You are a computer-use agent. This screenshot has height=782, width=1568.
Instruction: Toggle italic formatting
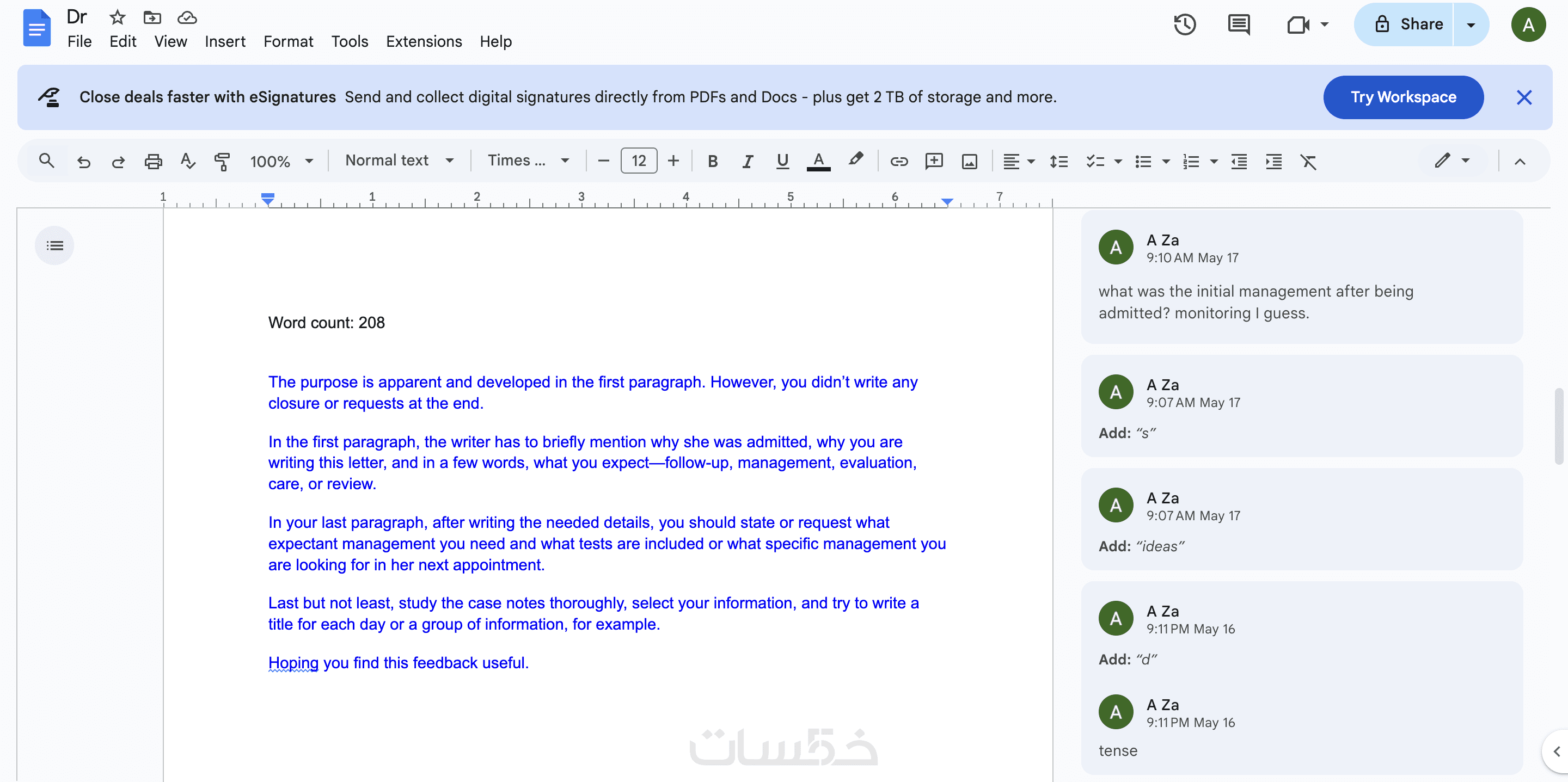tap(748, 161)
